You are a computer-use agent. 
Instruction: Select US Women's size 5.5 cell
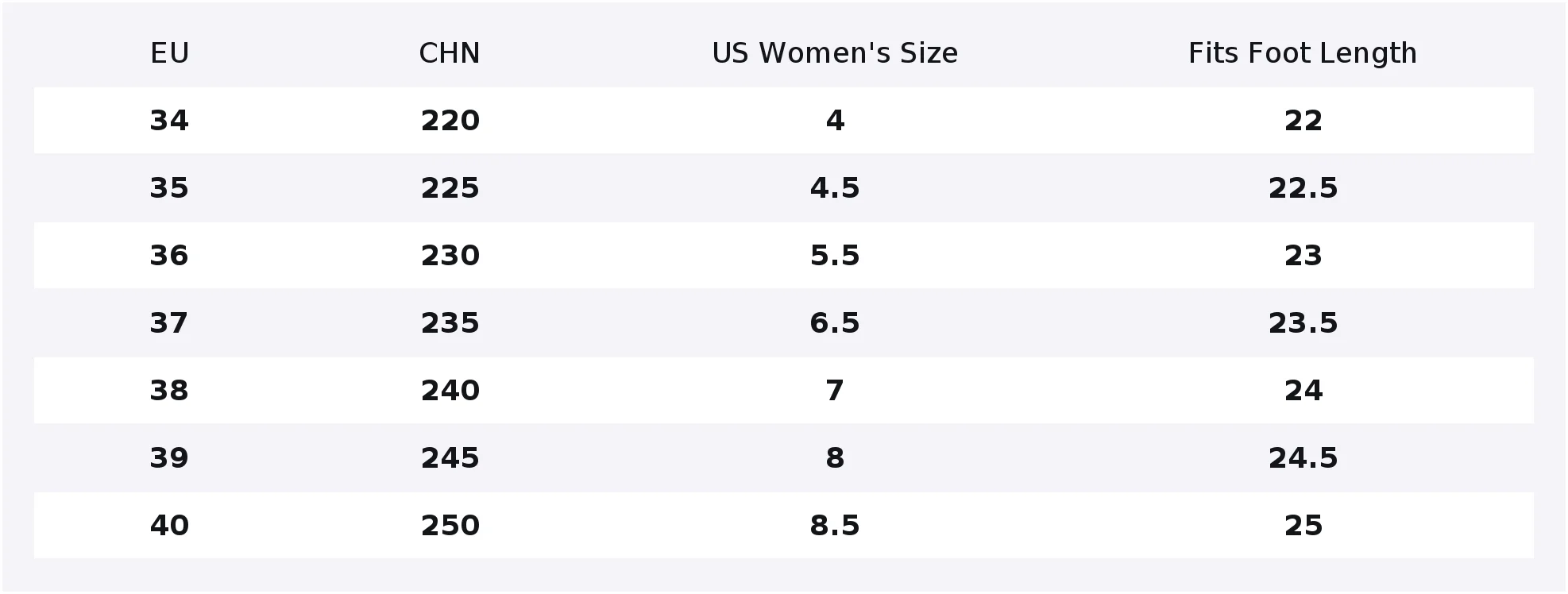click(835, 256)
